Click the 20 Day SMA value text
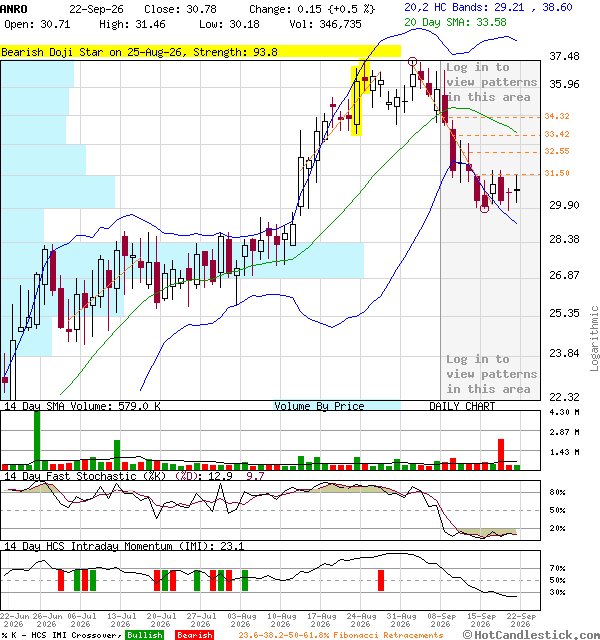 click(x=455, y=22)
